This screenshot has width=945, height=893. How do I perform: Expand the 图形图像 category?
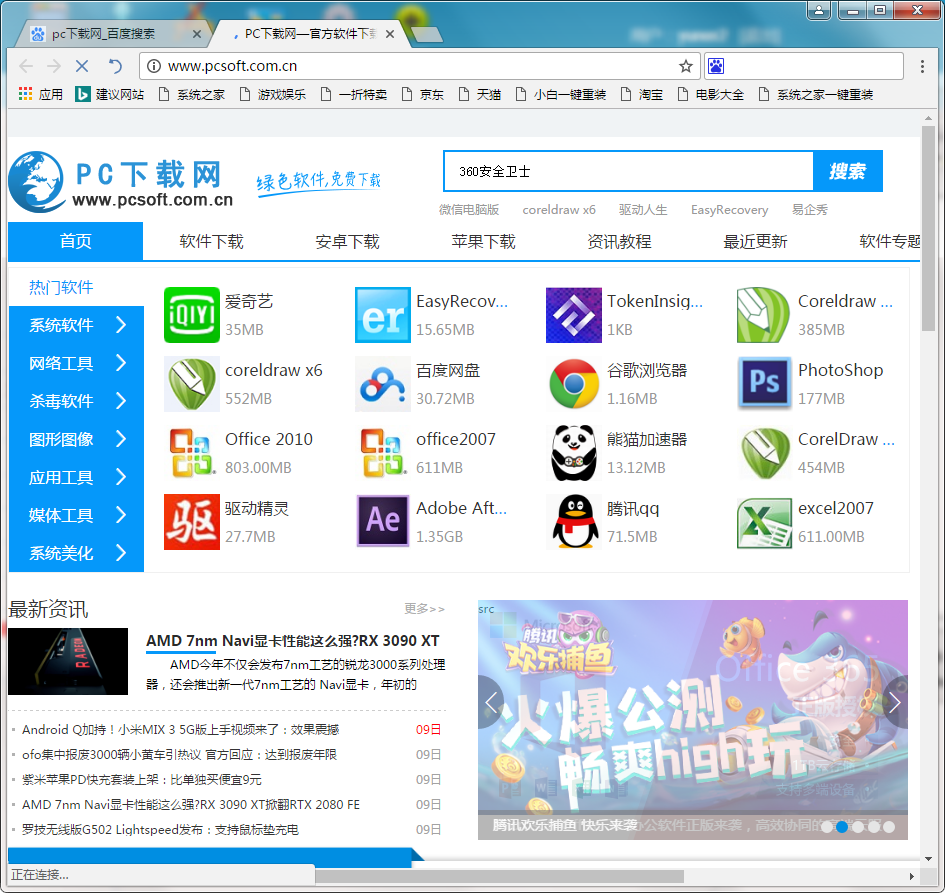click(77, 439)
